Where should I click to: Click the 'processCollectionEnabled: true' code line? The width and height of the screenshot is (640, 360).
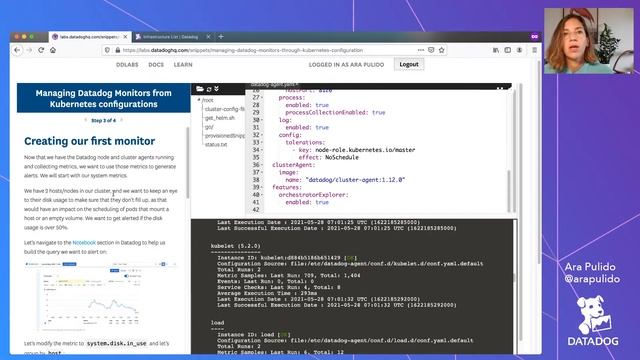coord(335,113)
